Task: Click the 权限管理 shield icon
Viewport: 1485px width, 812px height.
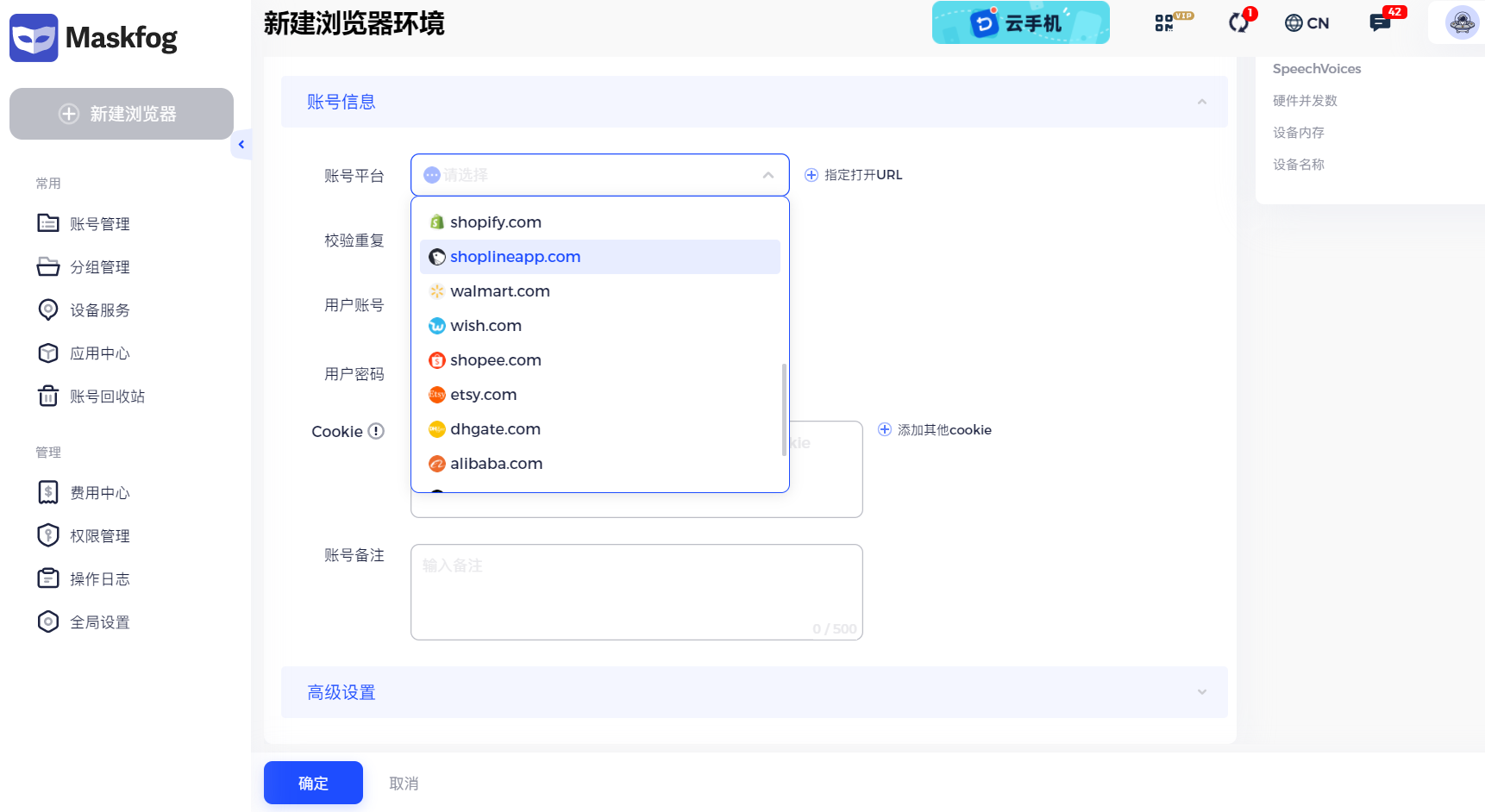Action: point(48,535)
